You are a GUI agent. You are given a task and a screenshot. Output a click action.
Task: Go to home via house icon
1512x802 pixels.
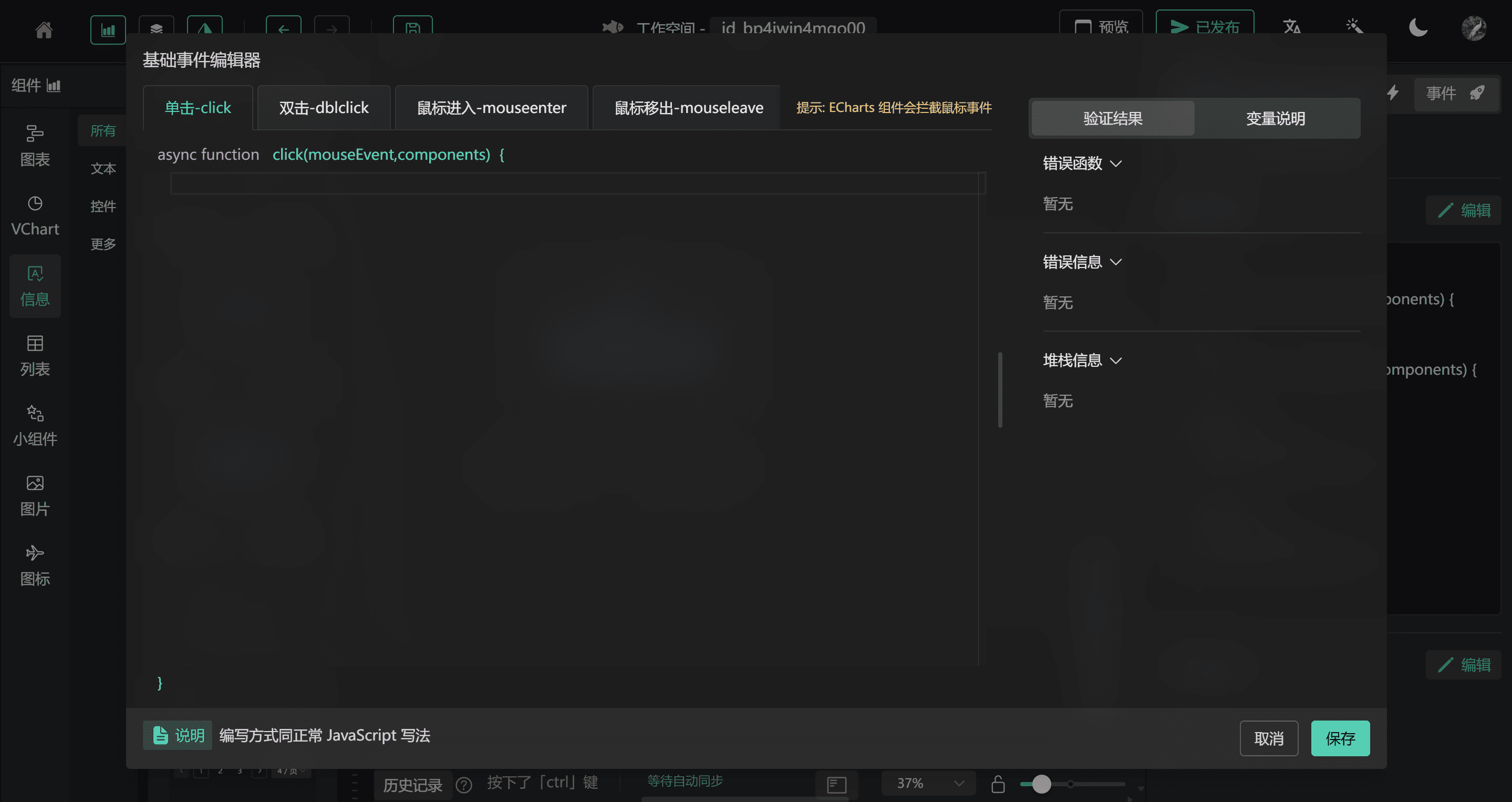point(44,29)
